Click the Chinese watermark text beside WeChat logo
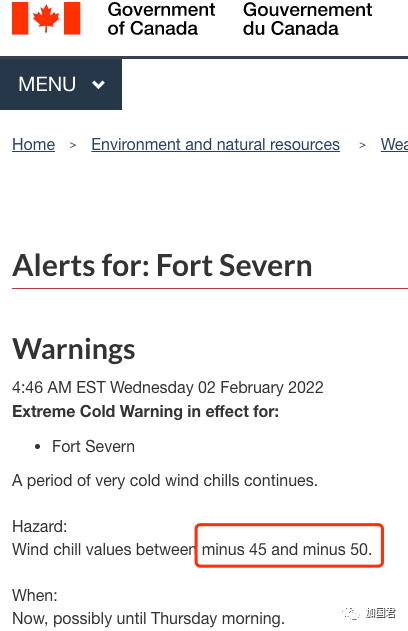The image size is (408, 631). pos(381,613)
